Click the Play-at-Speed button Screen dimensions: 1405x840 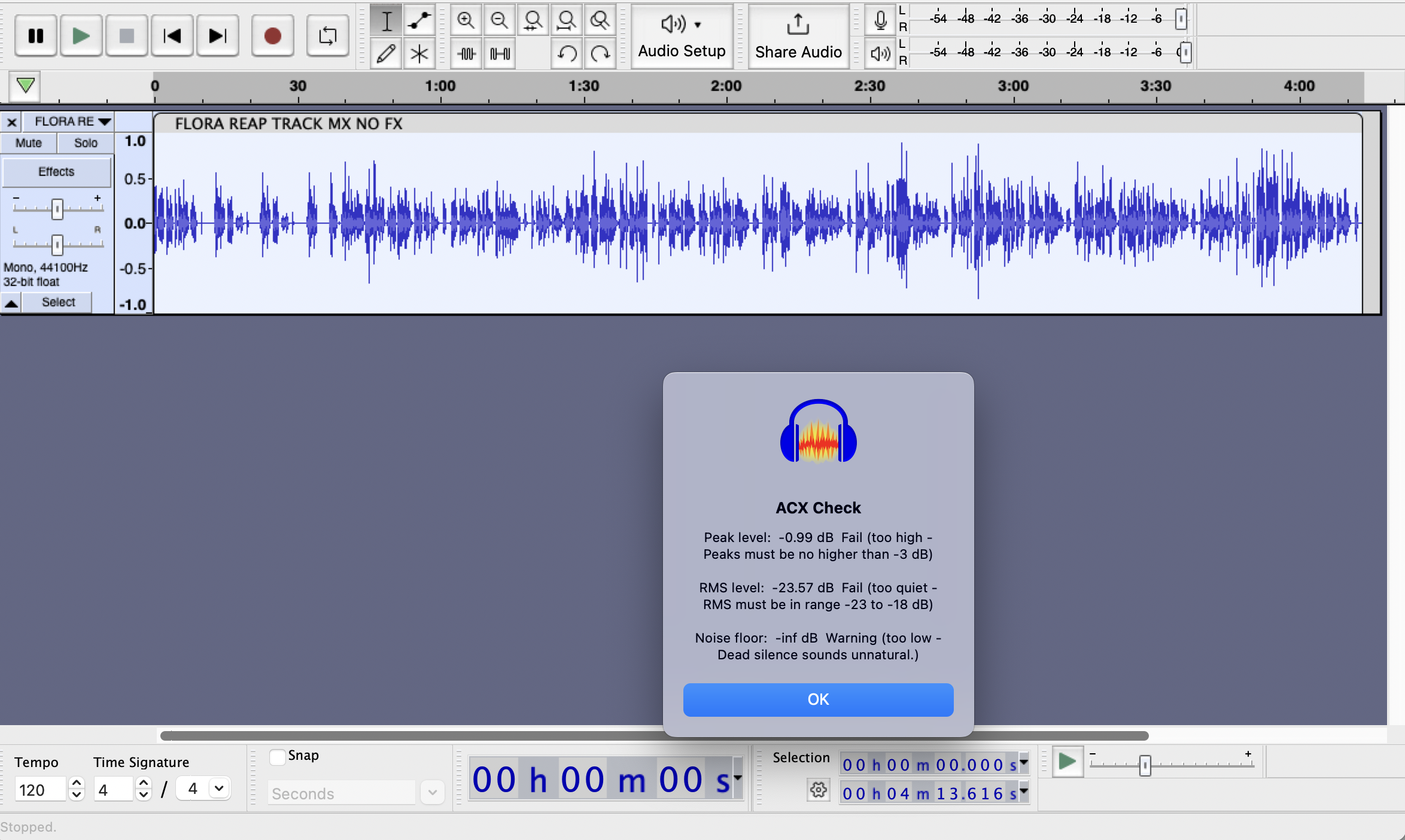tap(1067, 762)
